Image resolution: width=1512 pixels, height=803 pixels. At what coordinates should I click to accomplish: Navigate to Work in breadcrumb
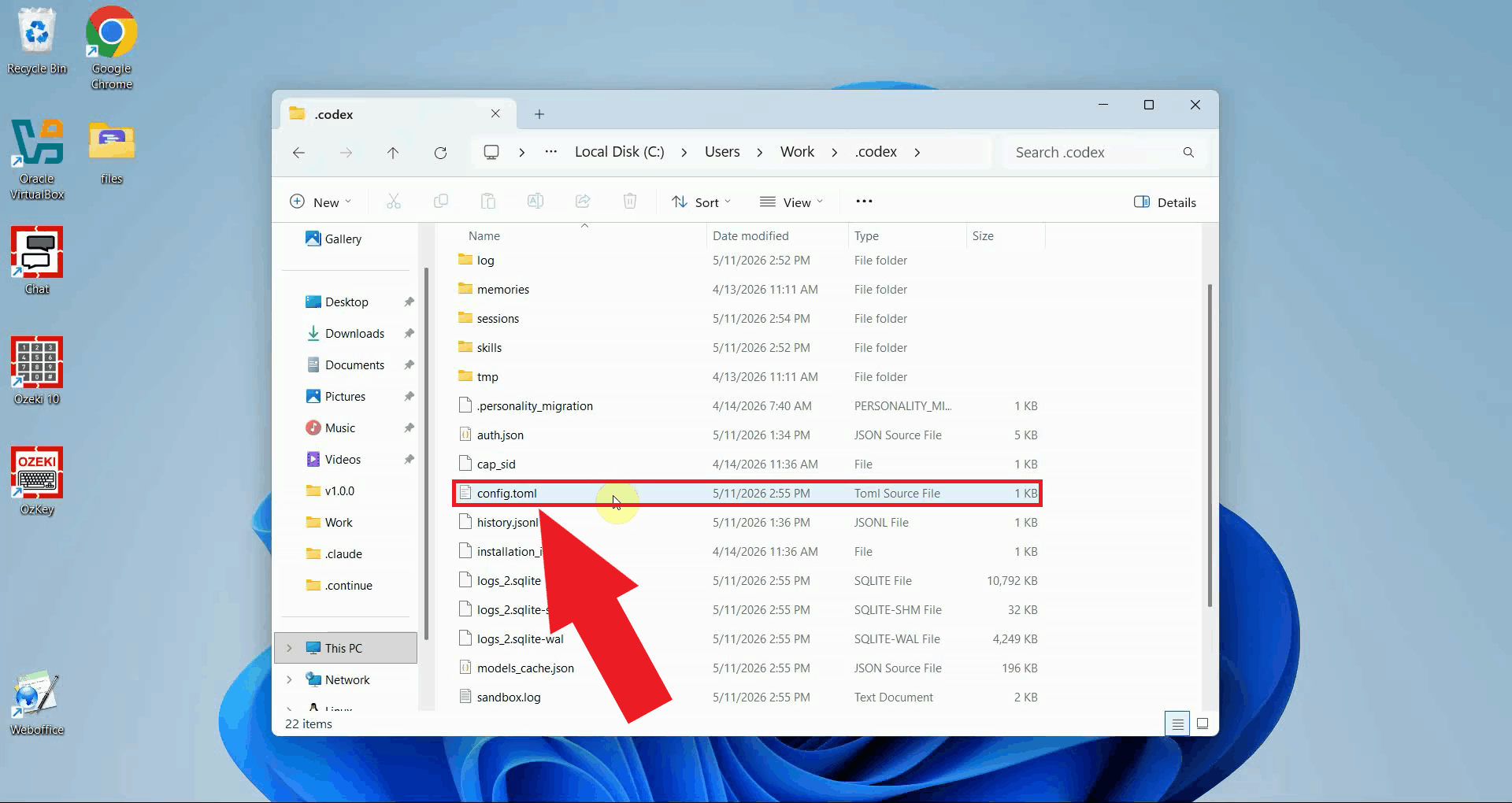pos(797,152)
